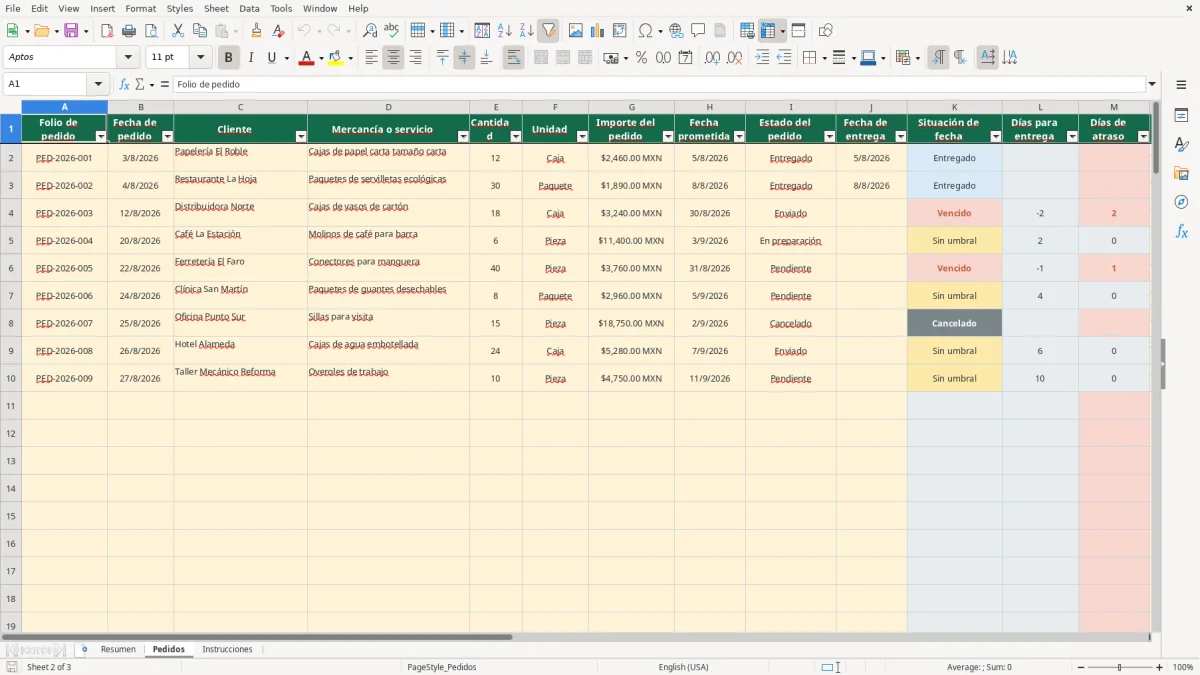Viewport: 1200px width, 675px height.
Task: Click the 100% zoom level in status bar
Action: coord(1183,667)
